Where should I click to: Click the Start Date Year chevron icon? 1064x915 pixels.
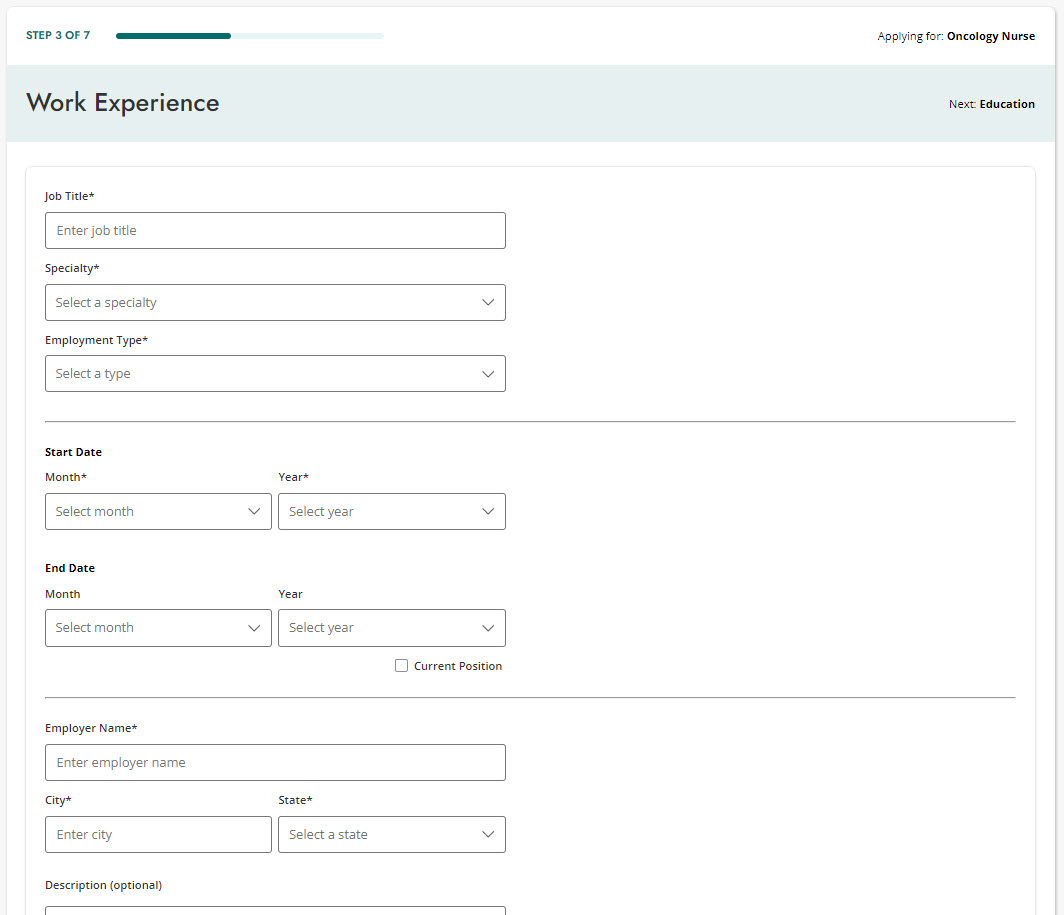click(x=488, y=511)
